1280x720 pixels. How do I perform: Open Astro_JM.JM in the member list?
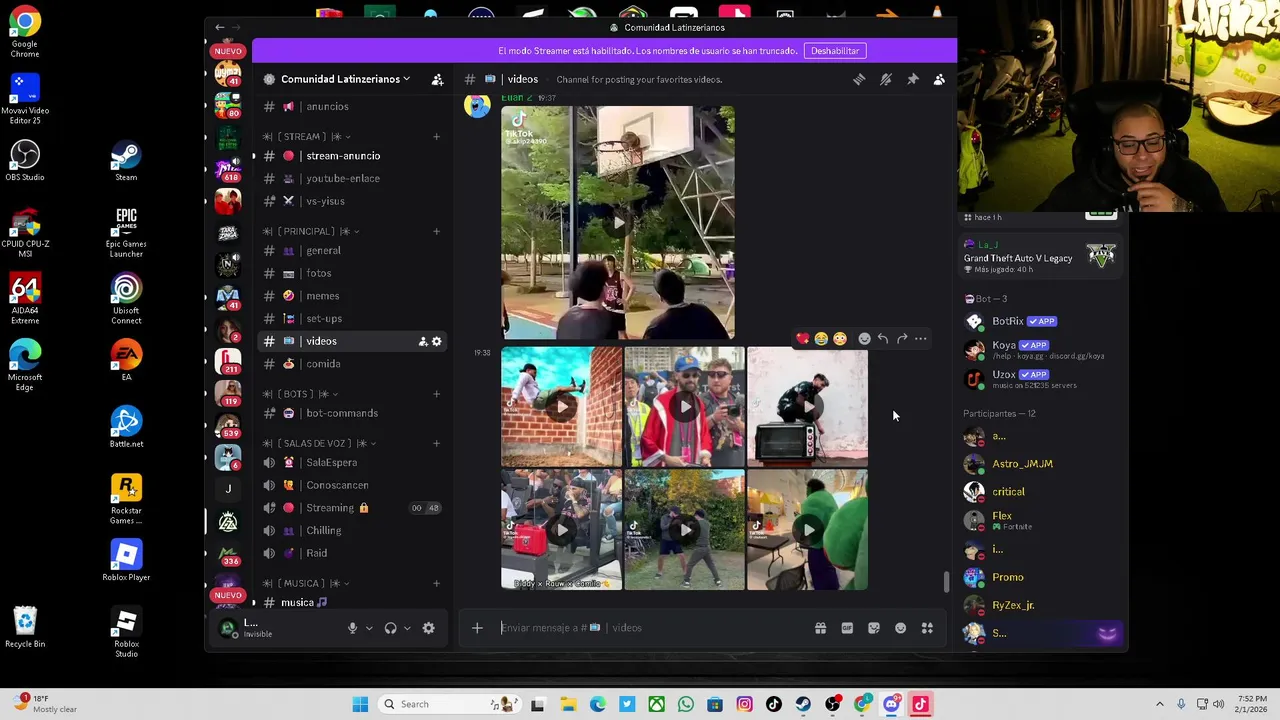point(1040,464)
